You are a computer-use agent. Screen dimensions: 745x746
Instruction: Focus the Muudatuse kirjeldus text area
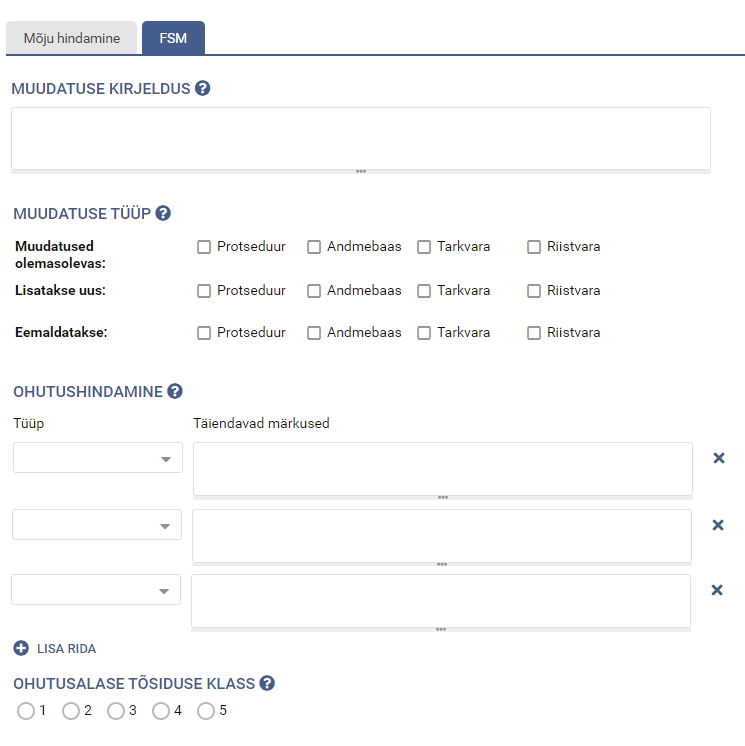[361, 138]
